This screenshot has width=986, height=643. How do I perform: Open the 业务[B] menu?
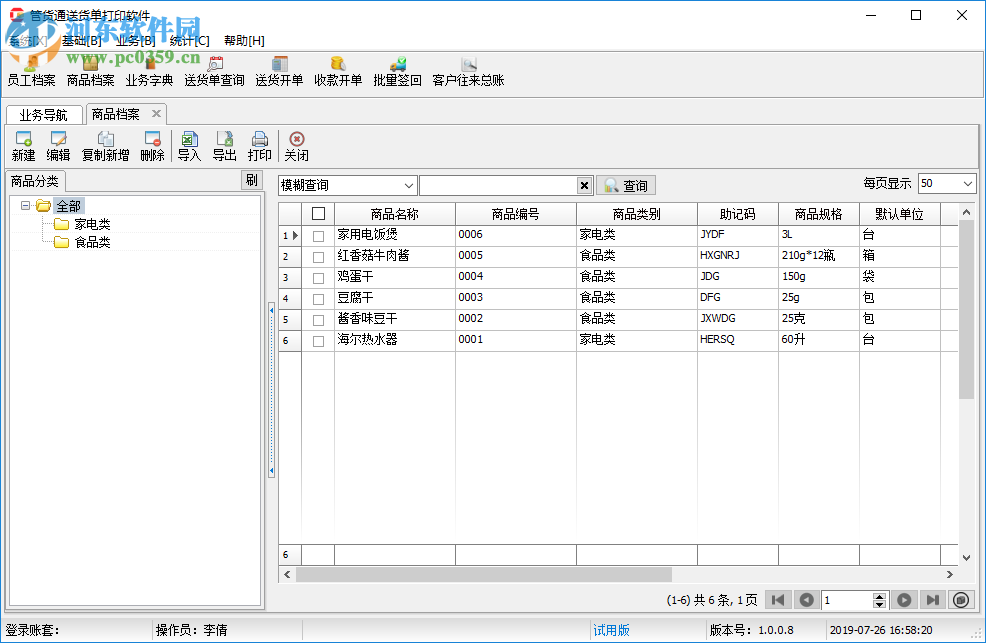tap(136, 41)
